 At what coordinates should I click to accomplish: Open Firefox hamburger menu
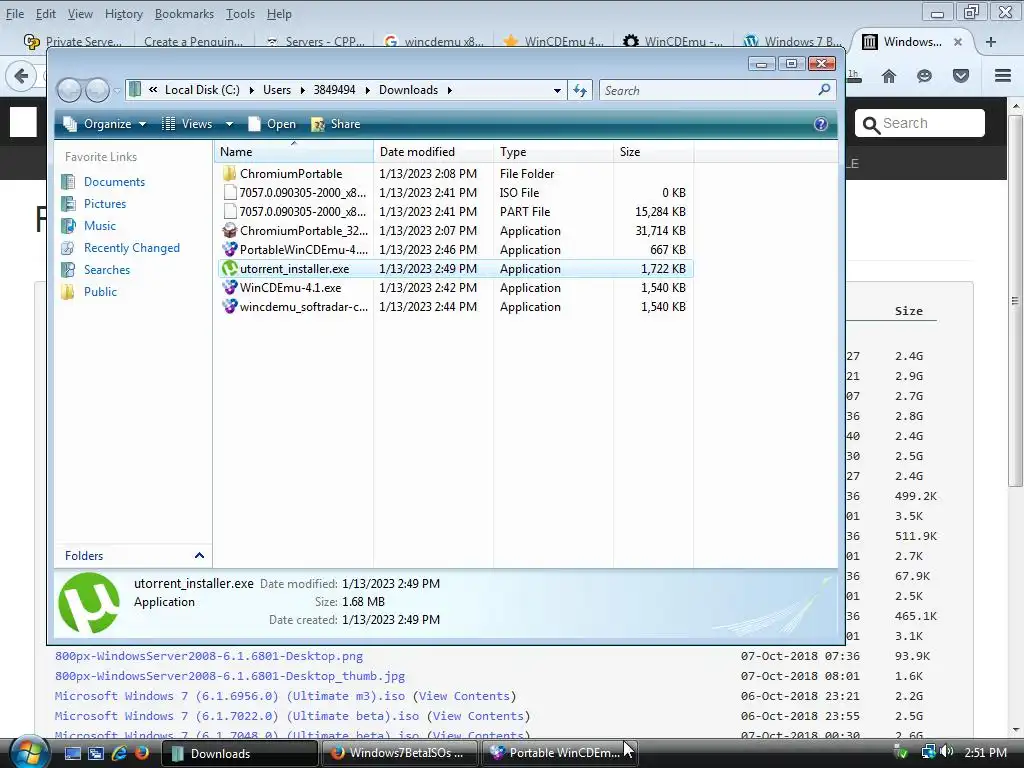(1003, 76)
